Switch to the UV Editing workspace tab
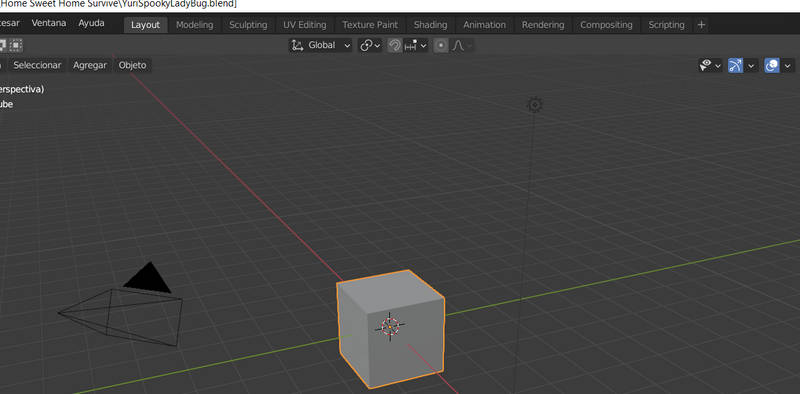800x394 pixels. (305, 25)
